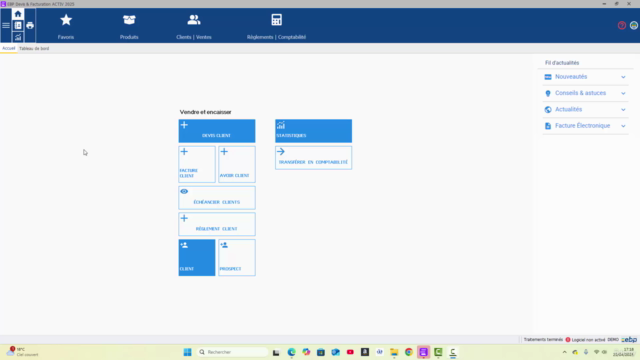Screen dimensions: 640x360
Task: Switch to the Tableau de bord tab
Action: coord(34,48)
